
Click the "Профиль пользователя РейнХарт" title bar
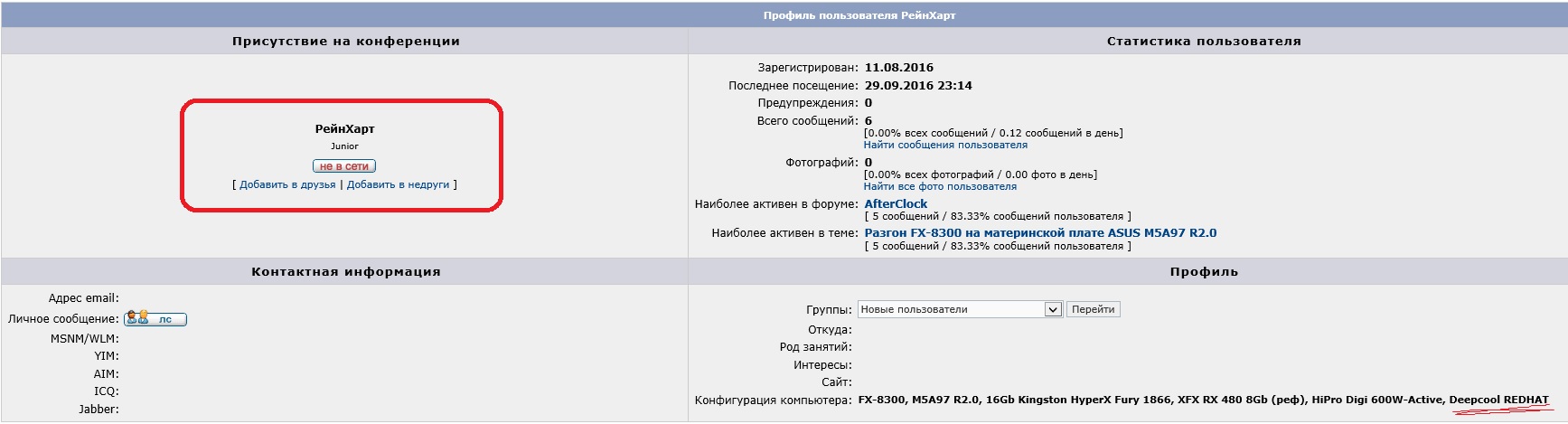pos(859,15)
